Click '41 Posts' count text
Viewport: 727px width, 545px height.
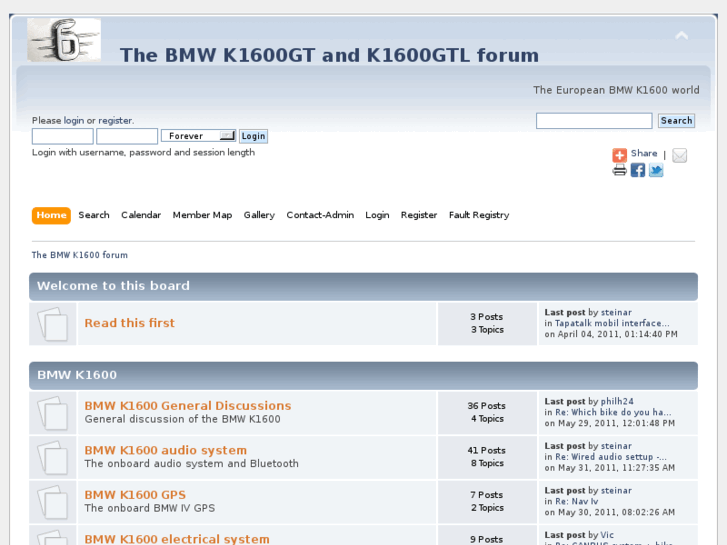click(486, 450)
